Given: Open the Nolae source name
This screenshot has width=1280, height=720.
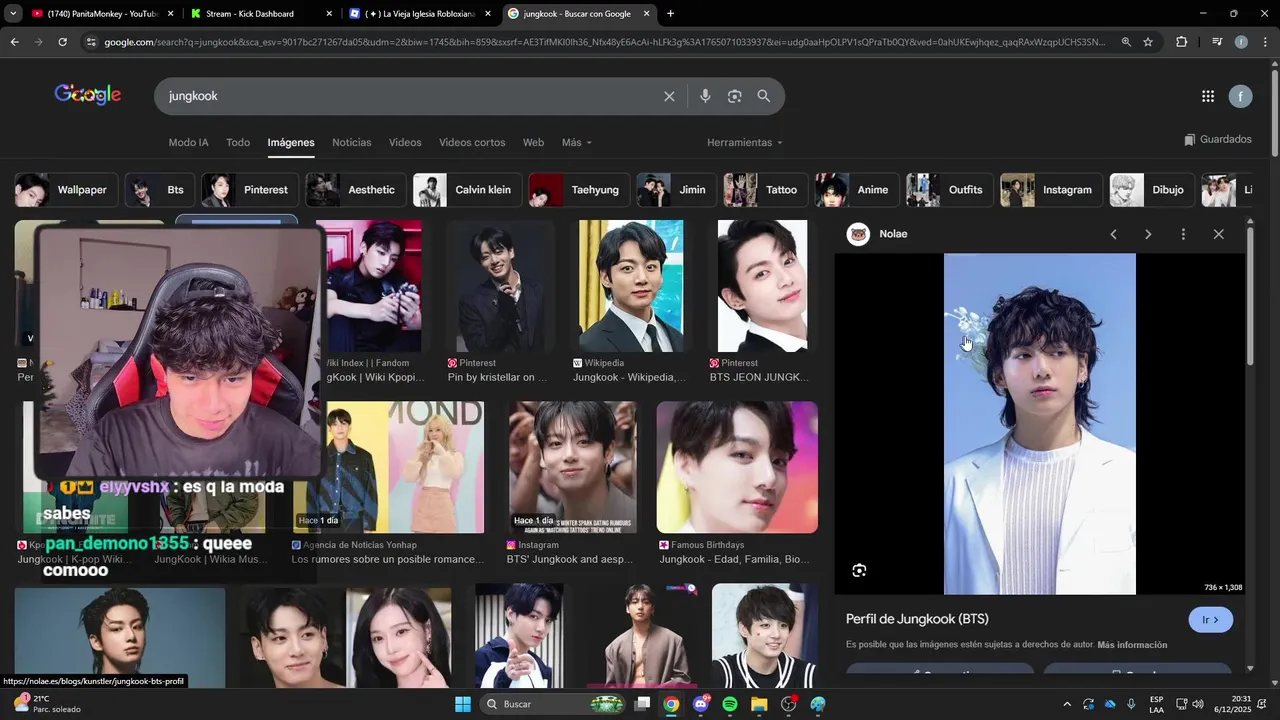Looking at the screenshot, I should click(x=893, y=234).
